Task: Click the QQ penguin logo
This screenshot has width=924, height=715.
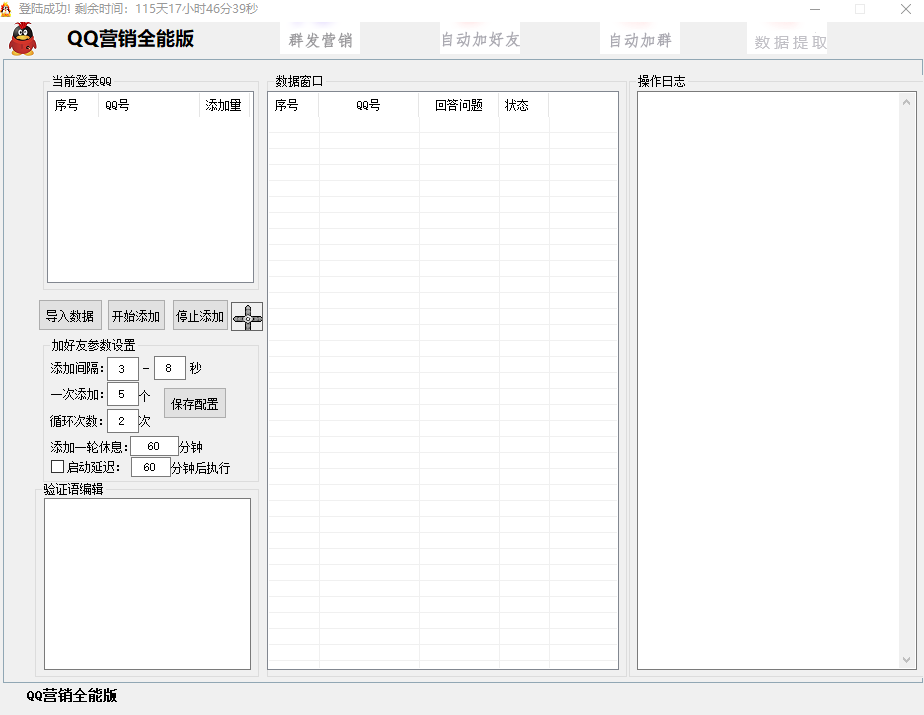Action: [22, 39]
